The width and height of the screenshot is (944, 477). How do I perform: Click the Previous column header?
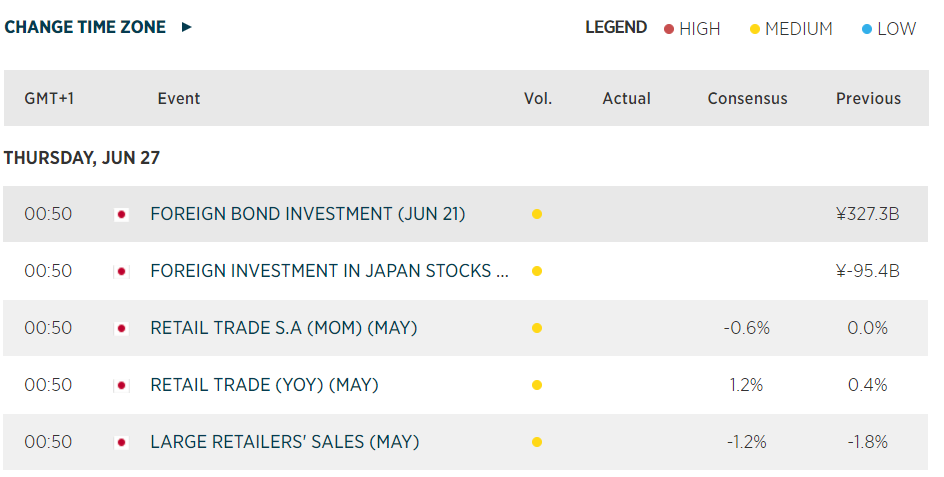coord(868,98)
